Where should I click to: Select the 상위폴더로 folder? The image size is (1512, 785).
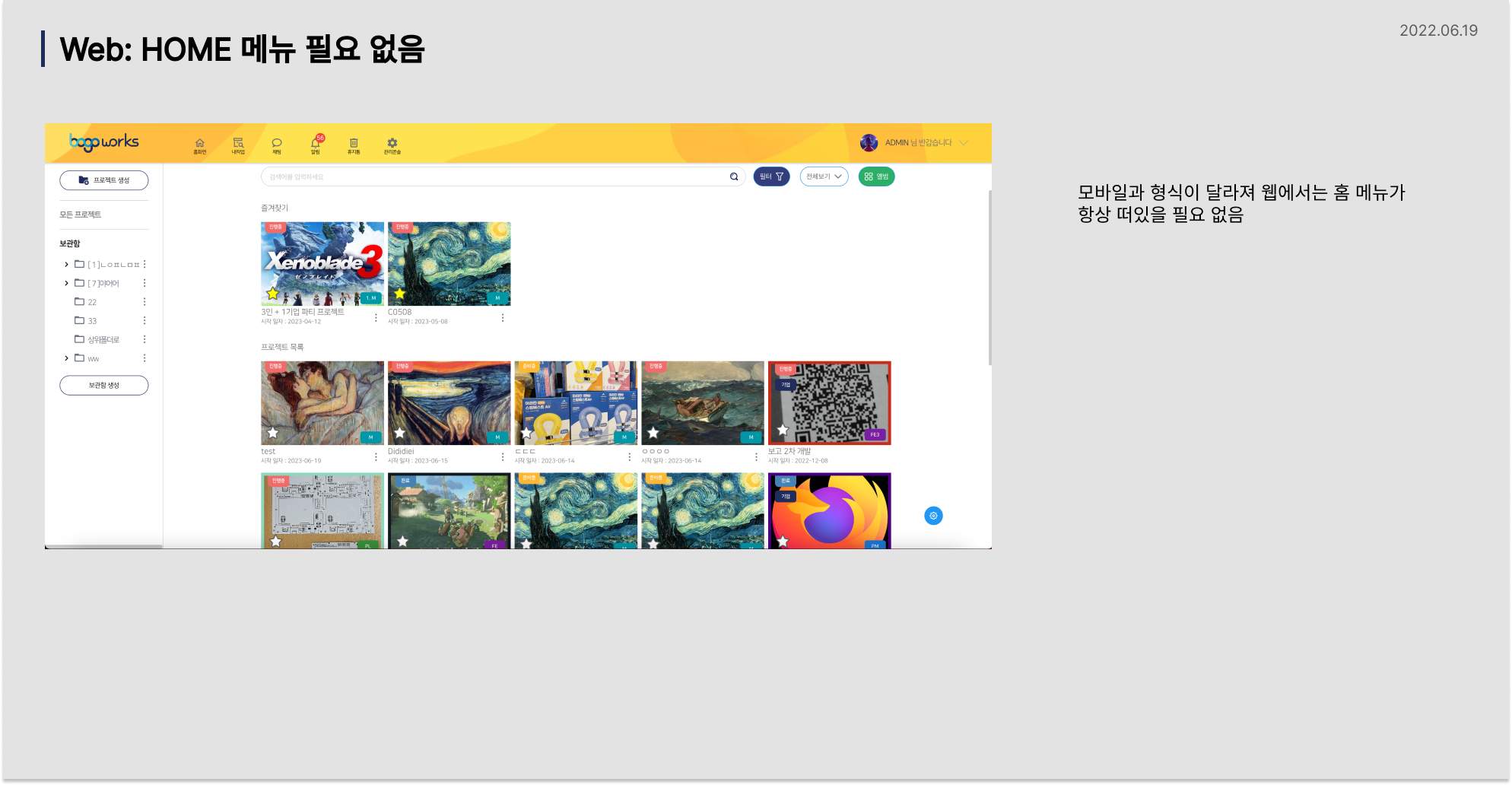[97, 340]
